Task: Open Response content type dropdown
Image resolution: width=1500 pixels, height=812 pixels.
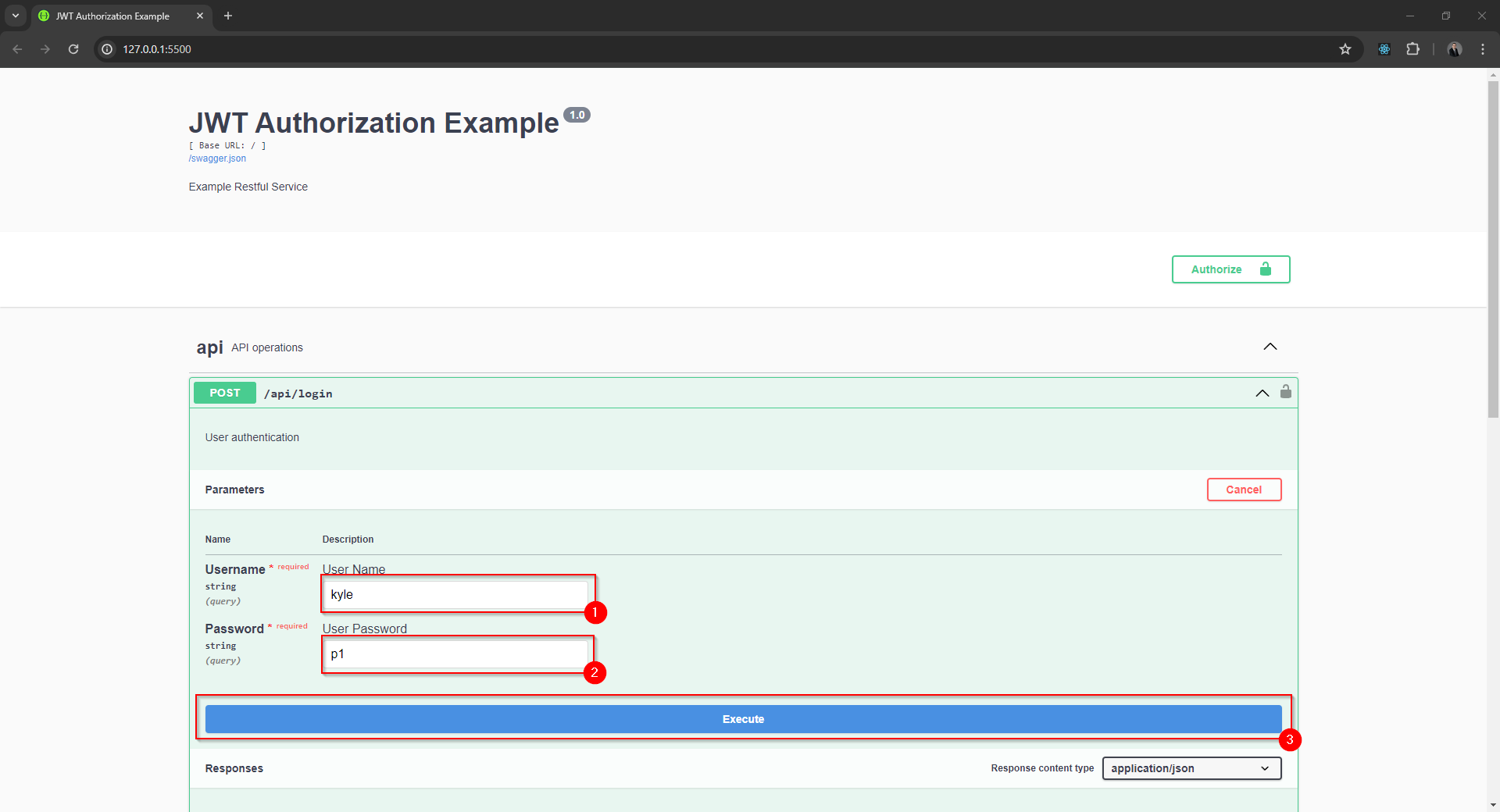Action: pos(1191,768)
